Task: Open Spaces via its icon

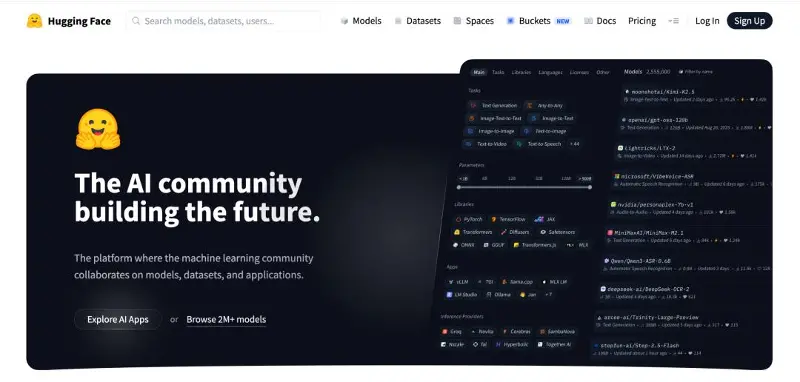Action: point(457,21)
